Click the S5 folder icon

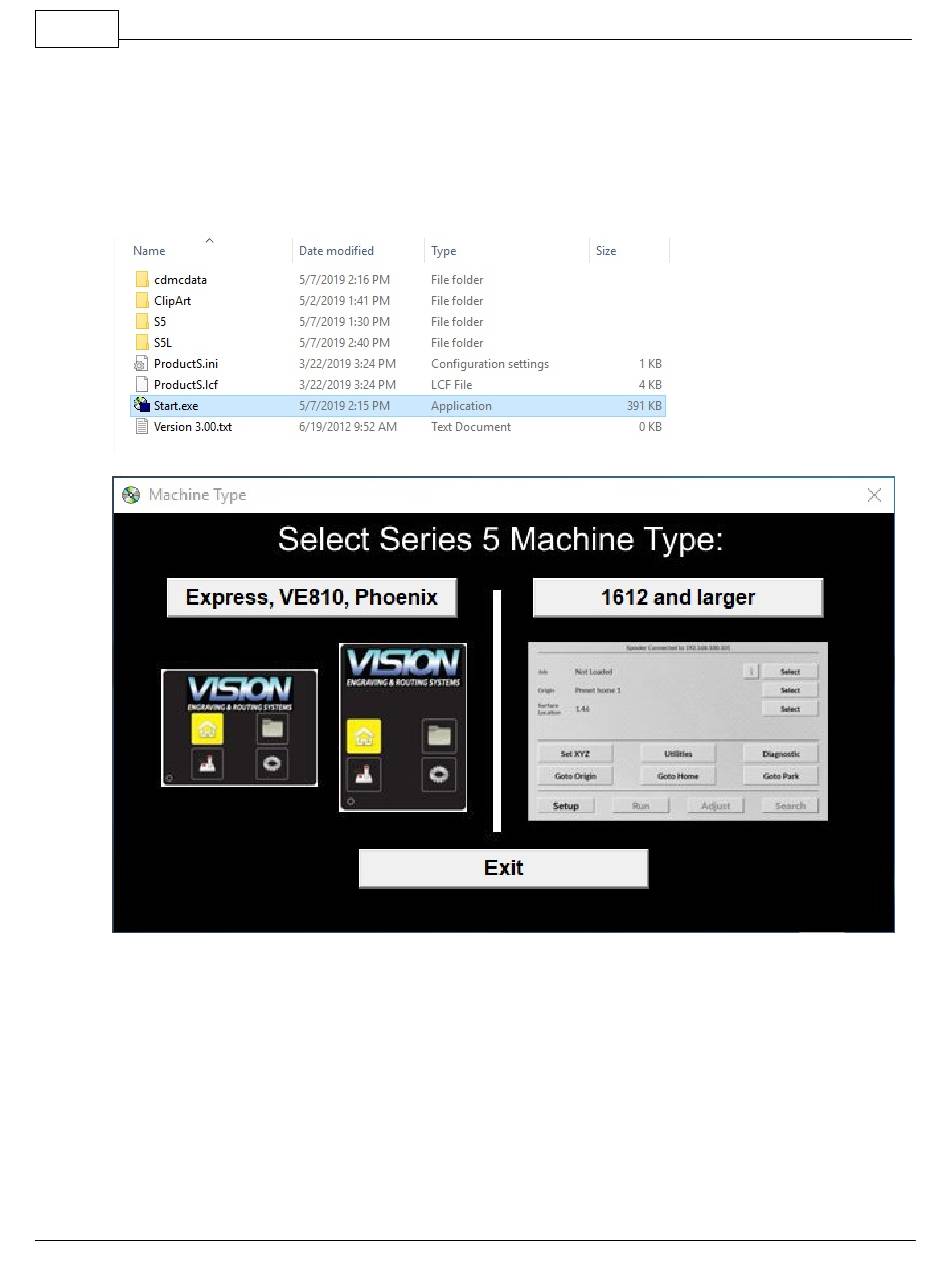142,322
